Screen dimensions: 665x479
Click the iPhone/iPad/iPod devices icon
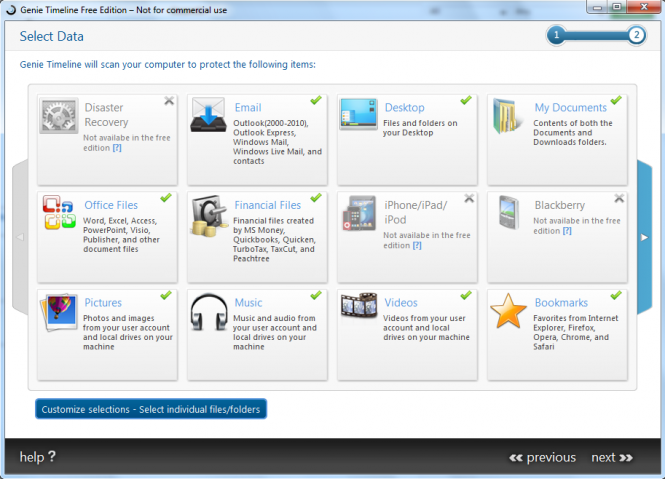(x=359, y=213)
